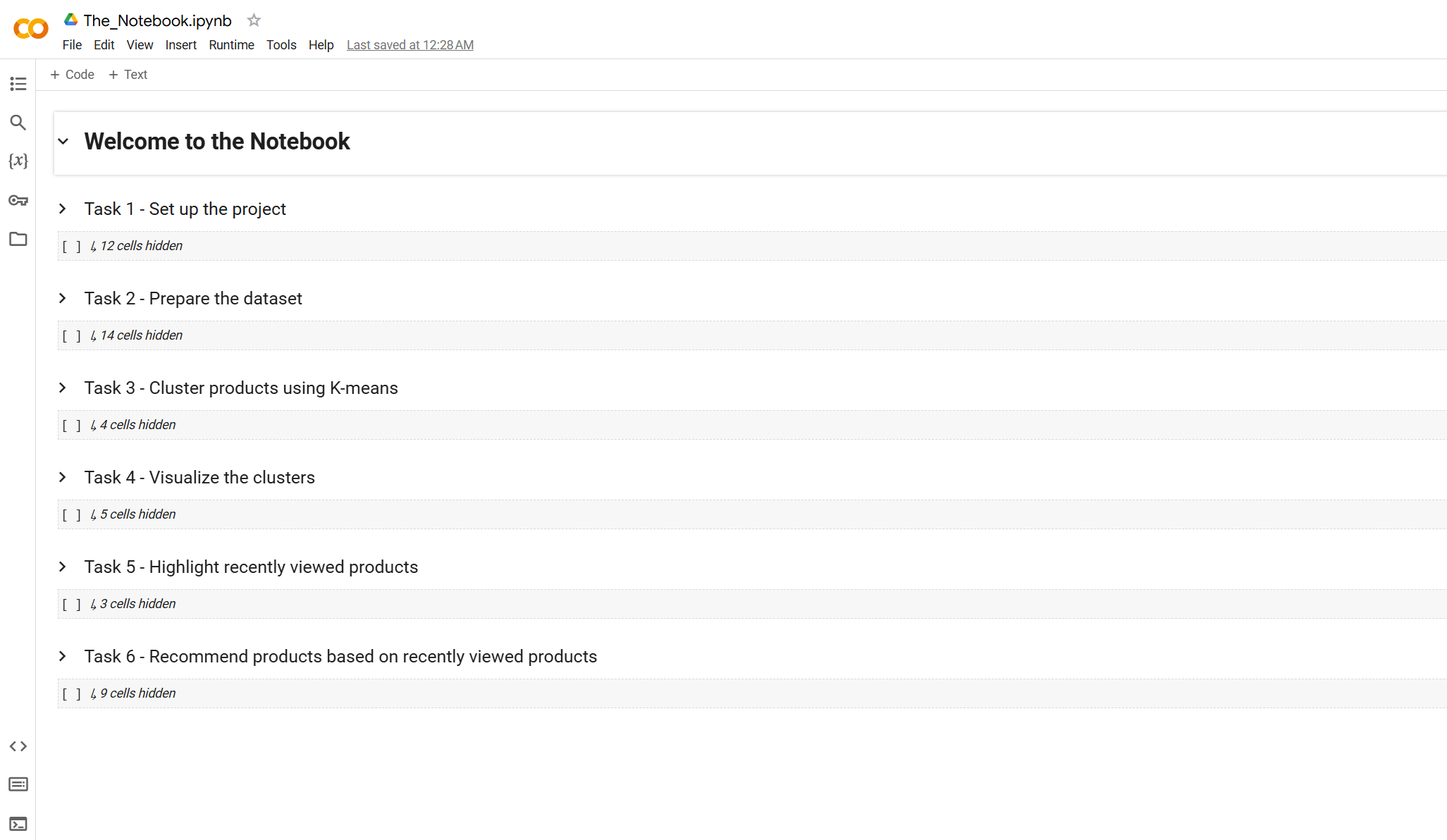
Task: Open the Command palette icon
Action: pyautogui.click(x=18, y=784)
